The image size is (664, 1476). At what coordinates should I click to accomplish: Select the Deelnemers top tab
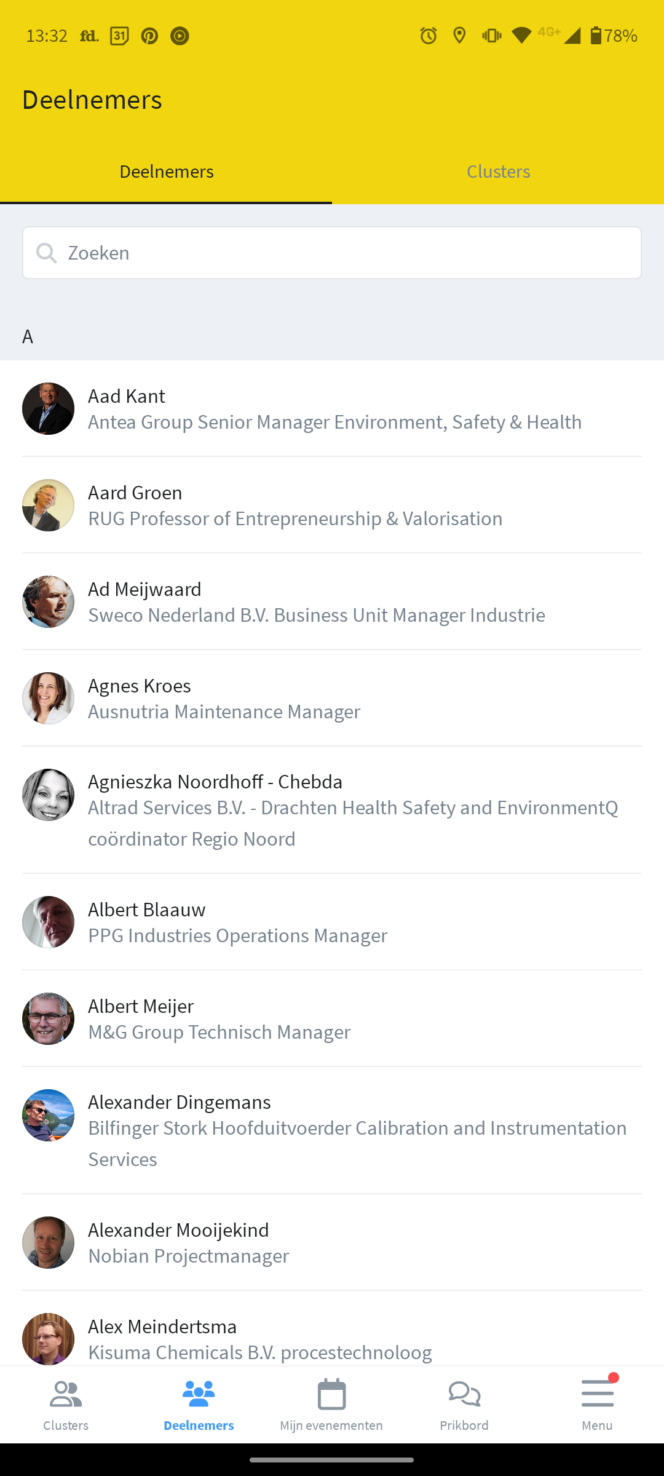166,172
